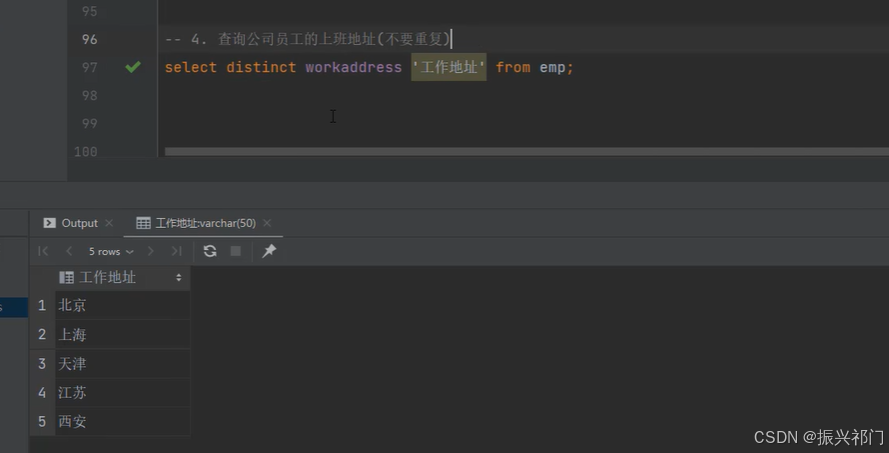Image resolution: width=889 pixels, height=453 pixels.
Task: Click line number 99 in the gutter
Action: pyautogui.click(x=90, y=123)
